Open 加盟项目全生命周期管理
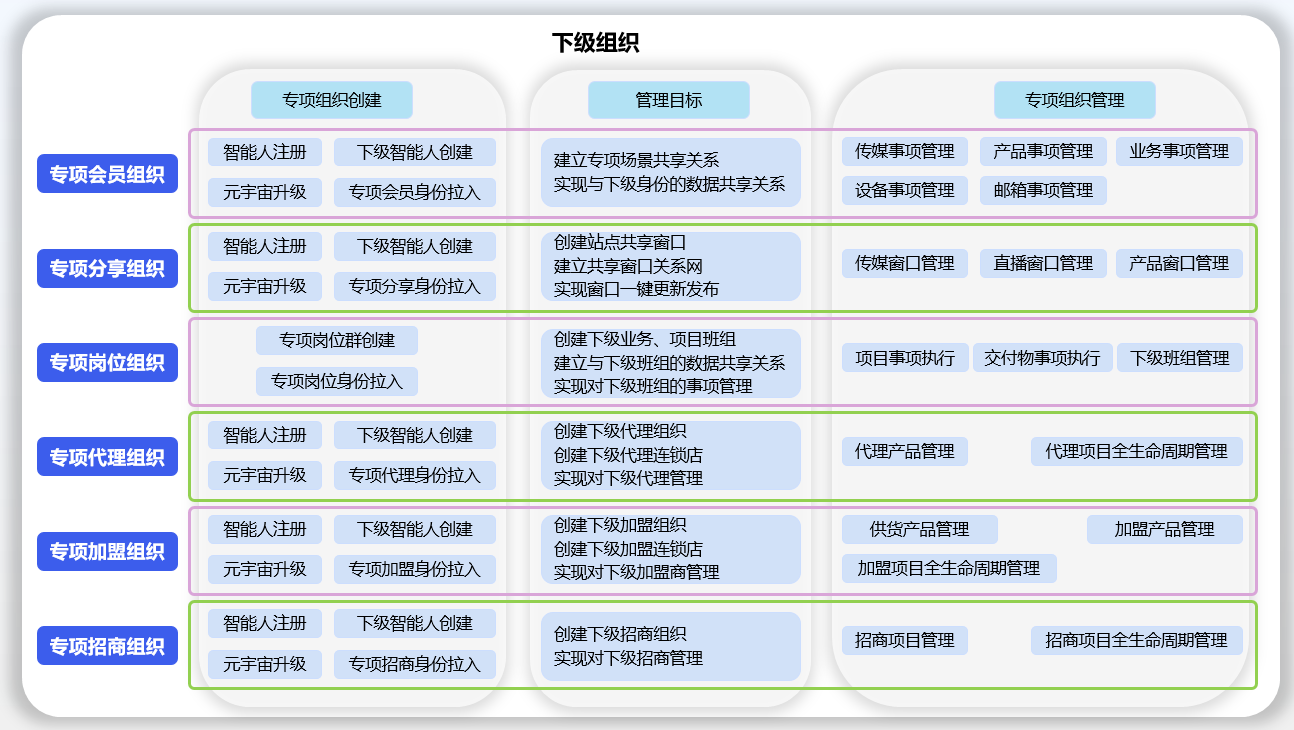 pyautogui.click(x=949, y=568)
